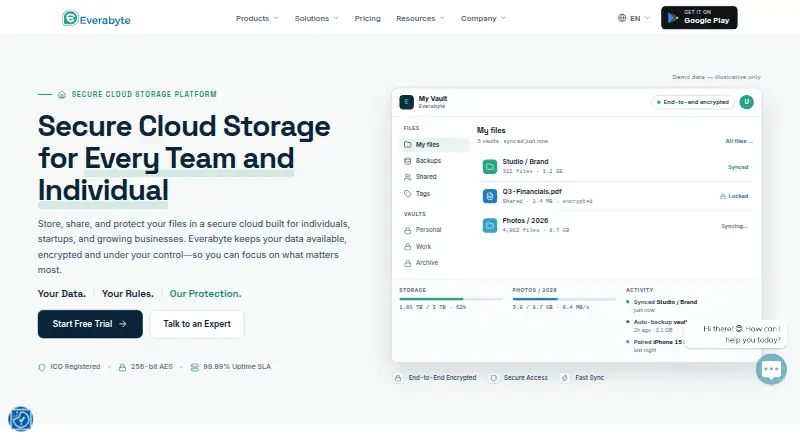
Task: Click the globe language icon
Action: 622,18
